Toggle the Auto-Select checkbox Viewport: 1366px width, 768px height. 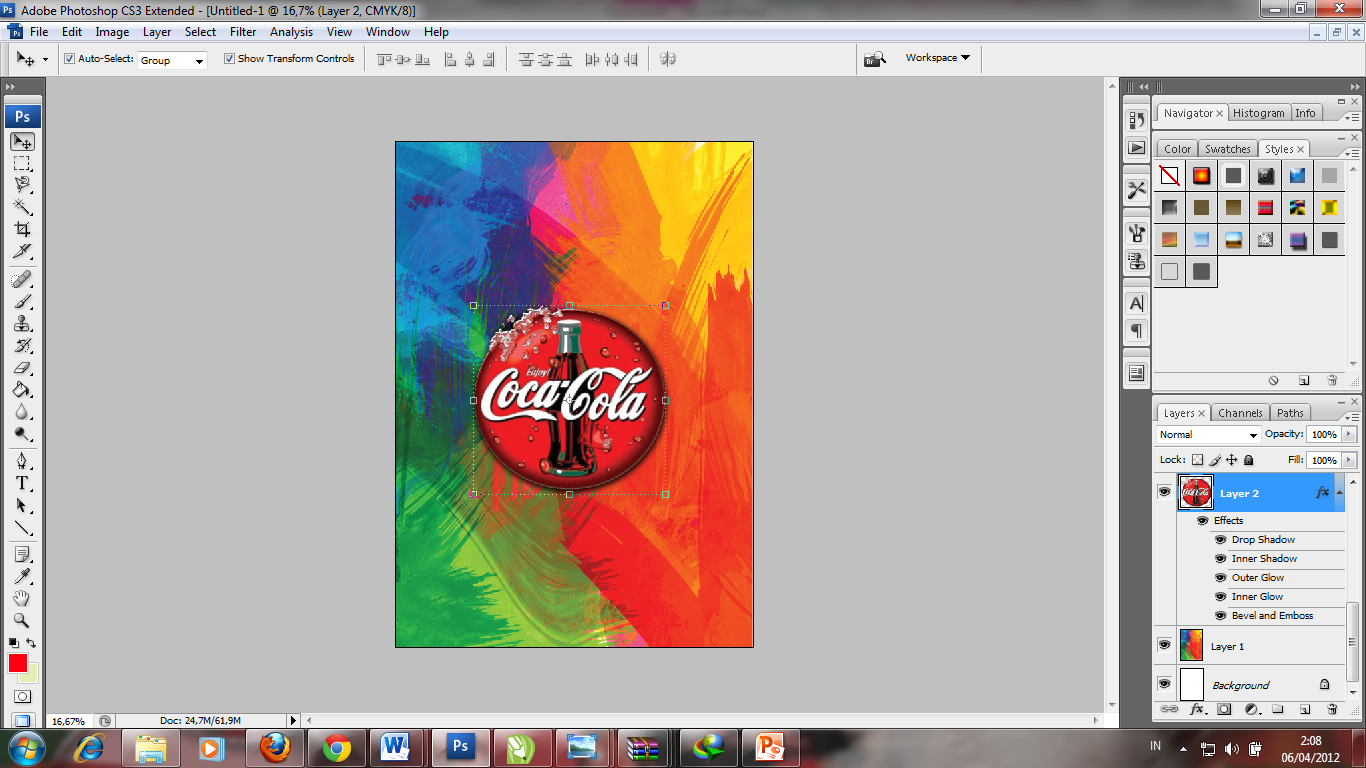(x=70, y=59)
